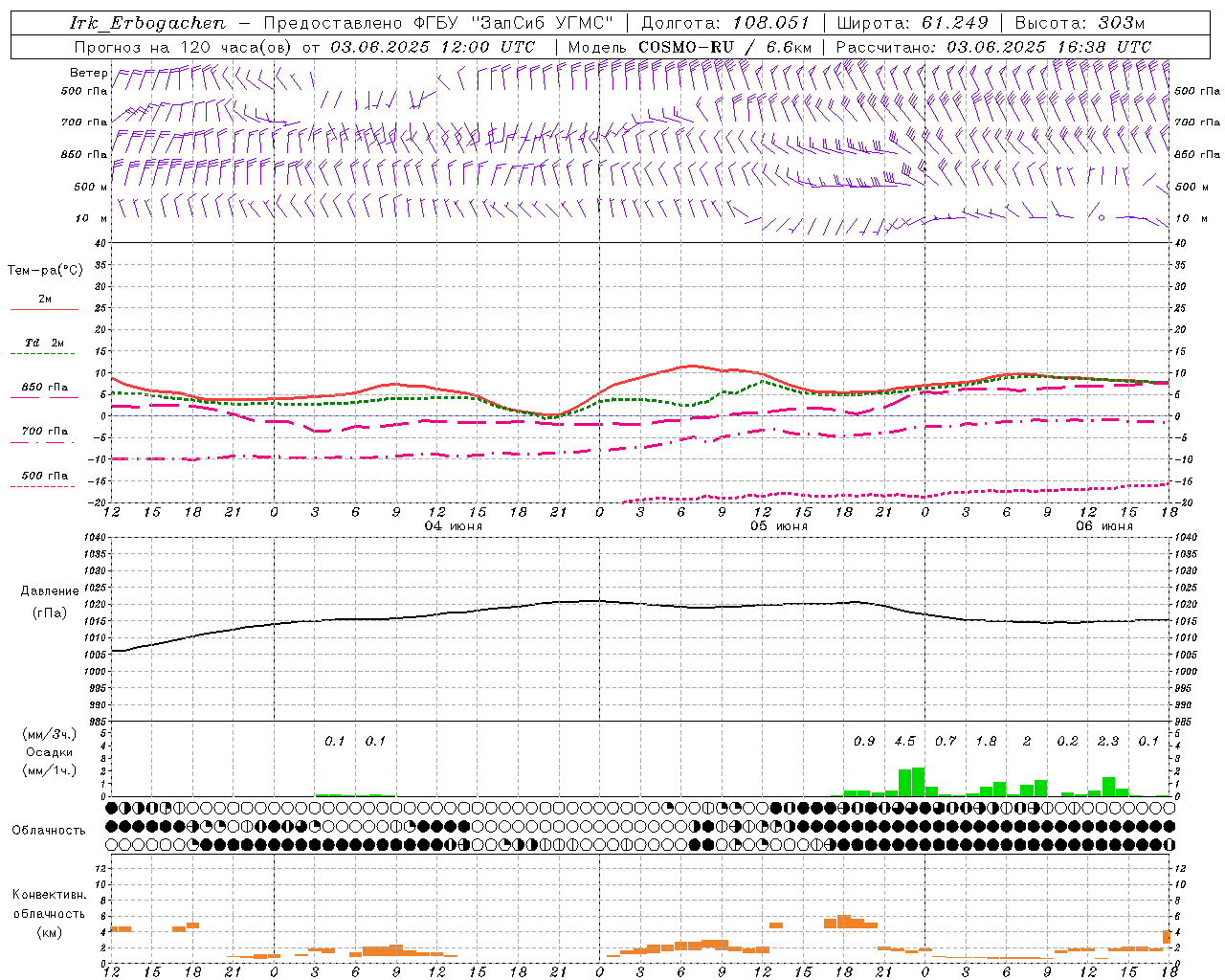
Task: Click the 700 гПа entry in temperature legend
Action: [44, 432]
